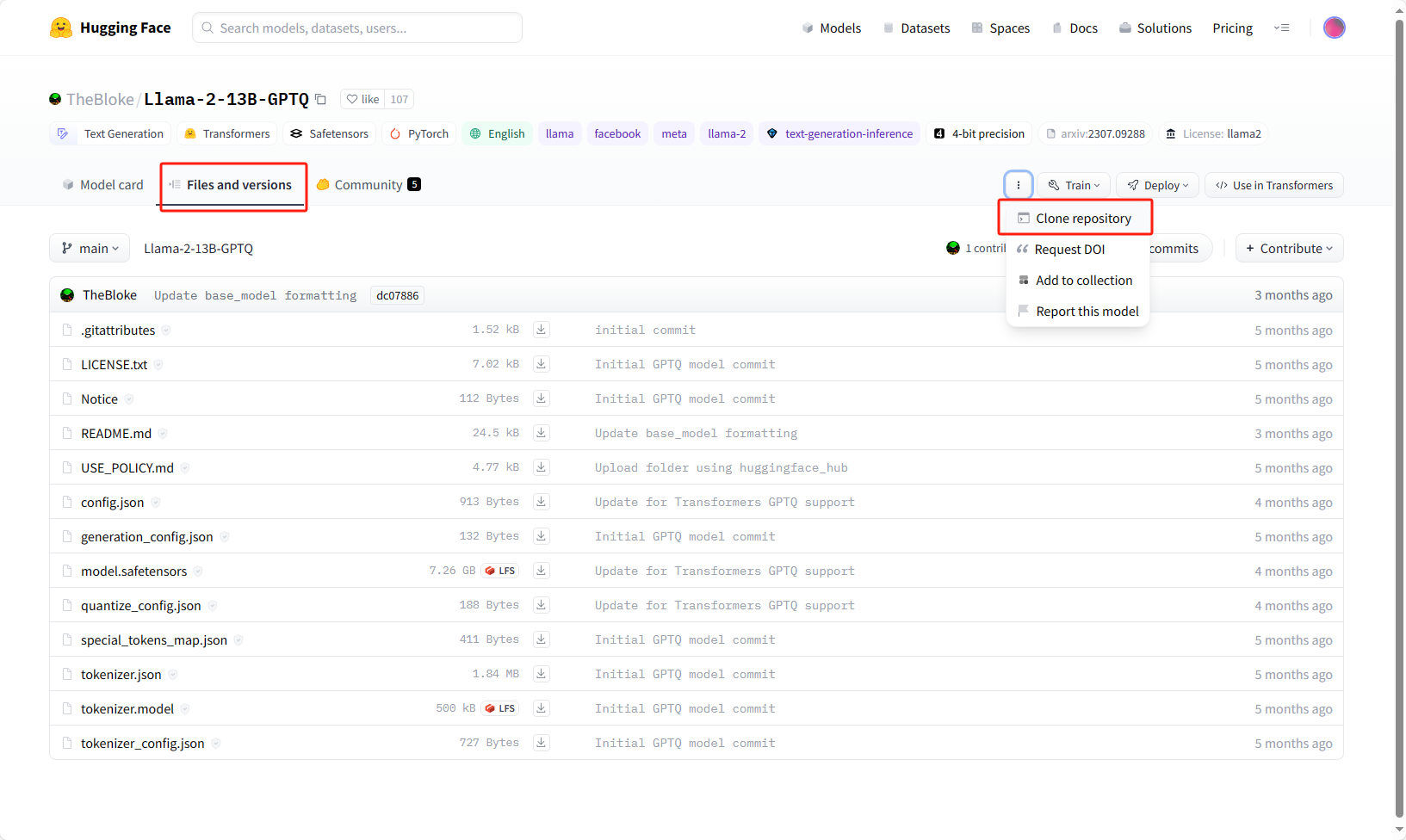
Task: Open TheBloke owner link in title
Action: 100,99
